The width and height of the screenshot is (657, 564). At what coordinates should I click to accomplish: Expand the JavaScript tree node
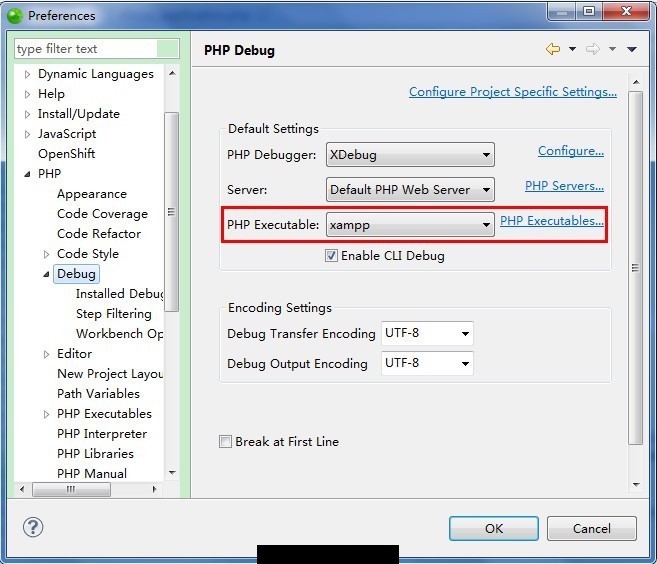pos(27,134)
